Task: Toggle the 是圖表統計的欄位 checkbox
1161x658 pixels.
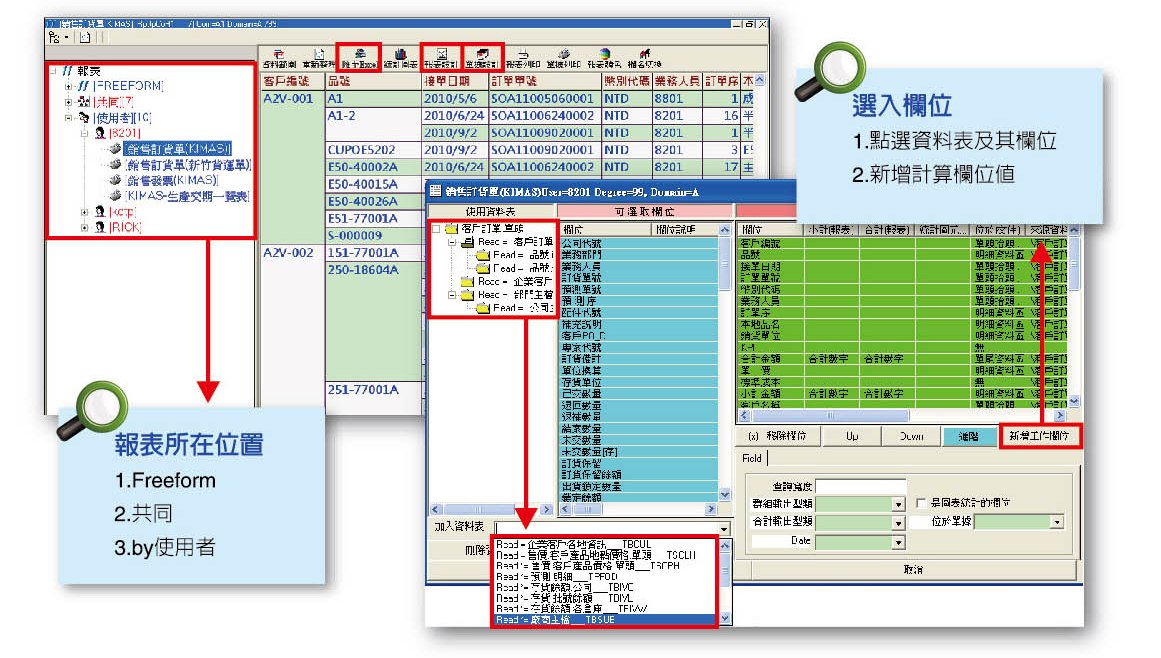Action: [922, 503]
